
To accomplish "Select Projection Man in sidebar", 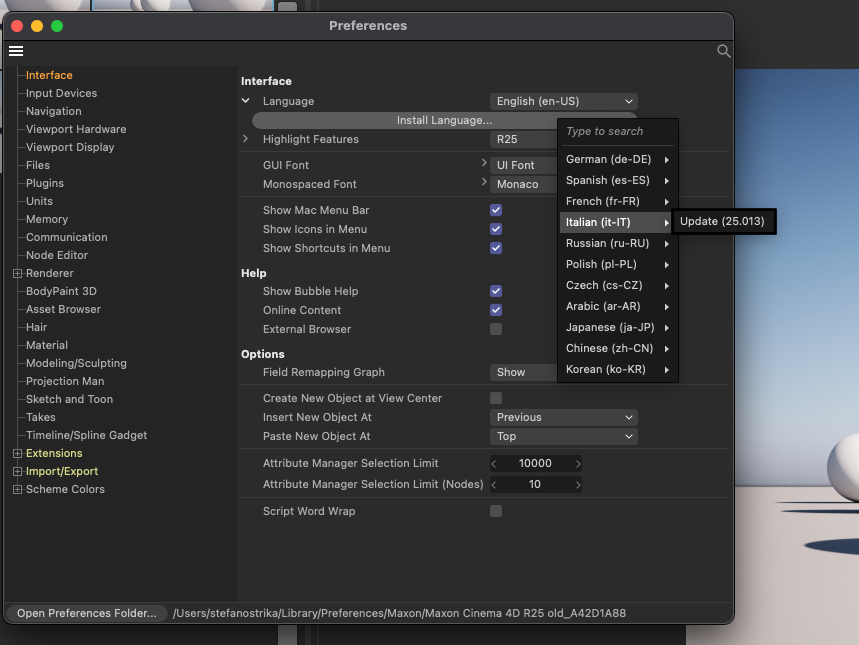I will click(x=65, y=381).
